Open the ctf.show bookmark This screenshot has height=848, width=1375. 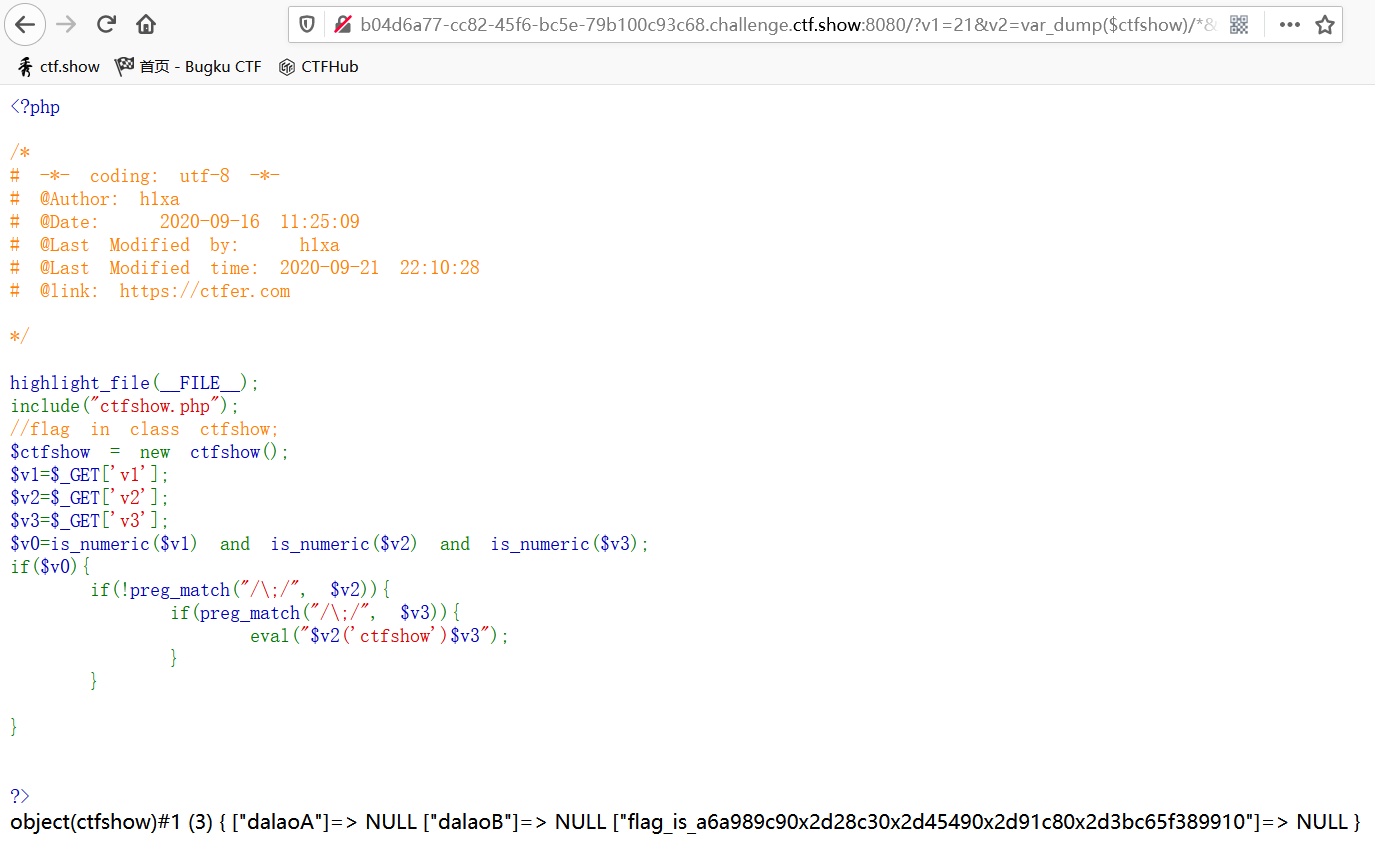(x=59, y=66)
